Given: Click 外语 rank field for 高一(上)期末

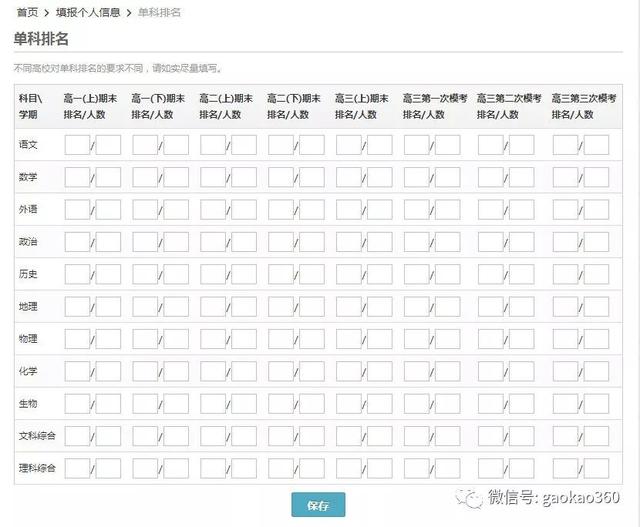Looking at the screenshot, I should click(x=77, y=209).
